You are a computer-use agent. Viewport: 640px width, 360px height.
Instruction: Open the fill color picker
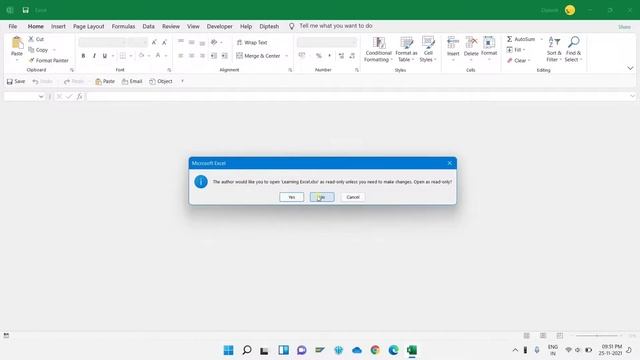click(x=142, y=56)
